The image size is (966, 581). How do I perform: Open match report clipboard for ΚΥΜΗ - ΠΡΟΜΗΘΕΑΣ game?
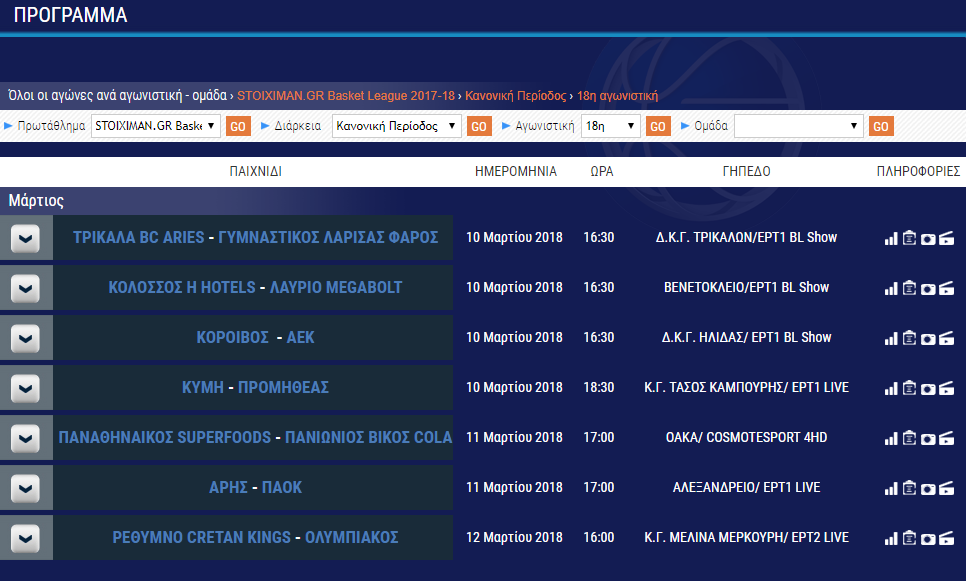tap(909, 388)
